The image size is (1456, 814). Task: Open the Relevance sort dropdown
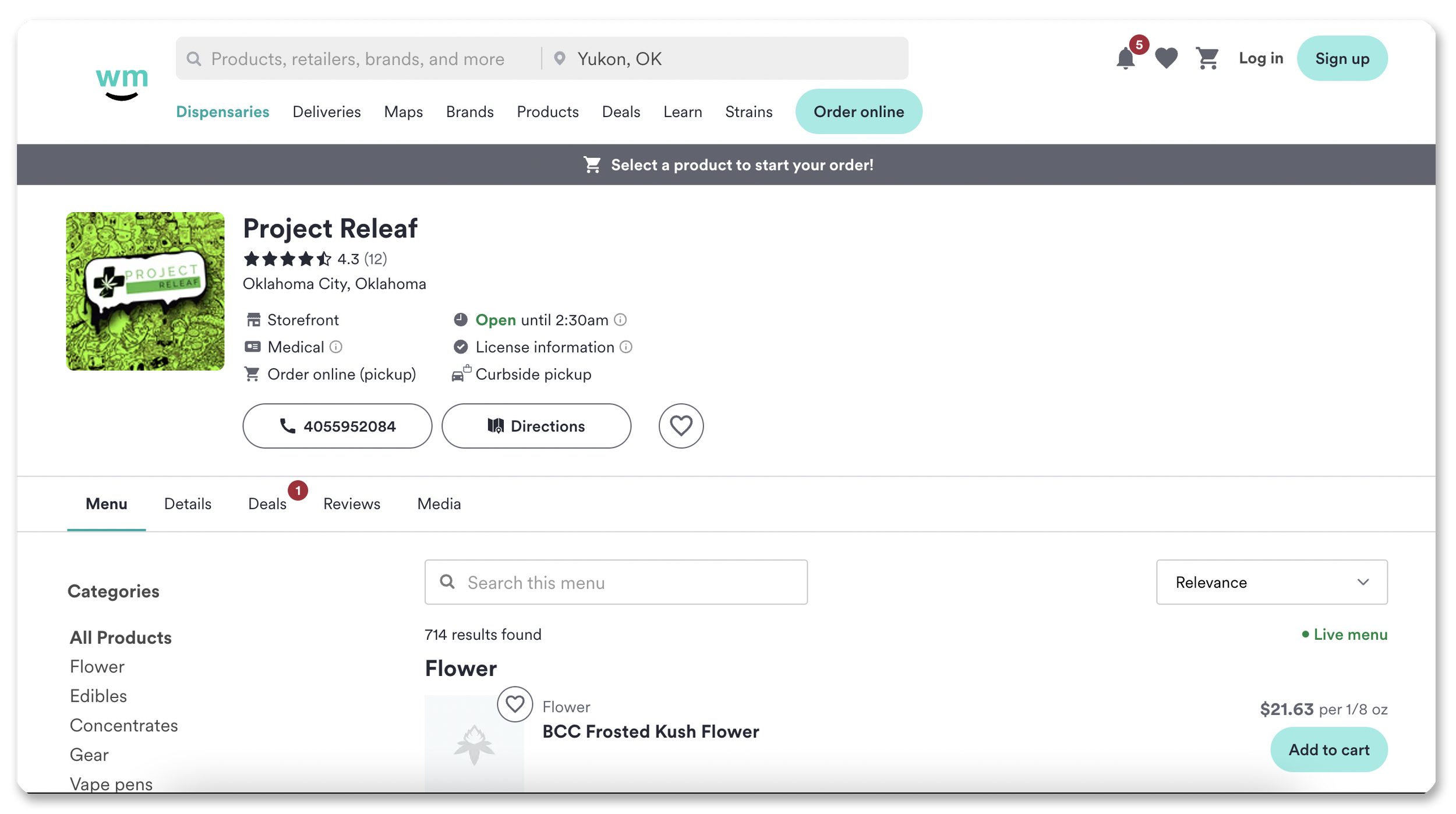1271,582
